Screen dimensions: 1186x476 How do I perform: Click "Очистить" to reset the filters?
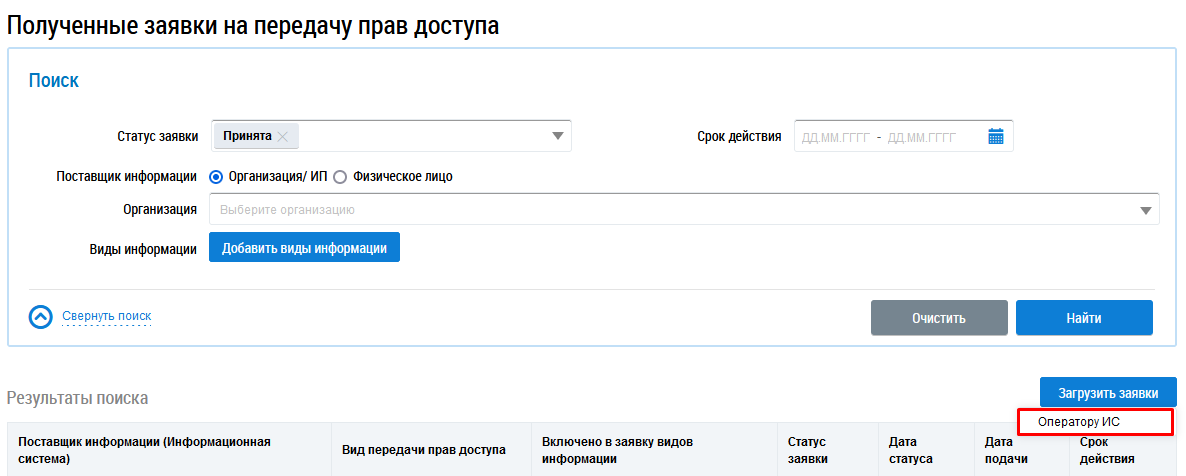point(938,318)
